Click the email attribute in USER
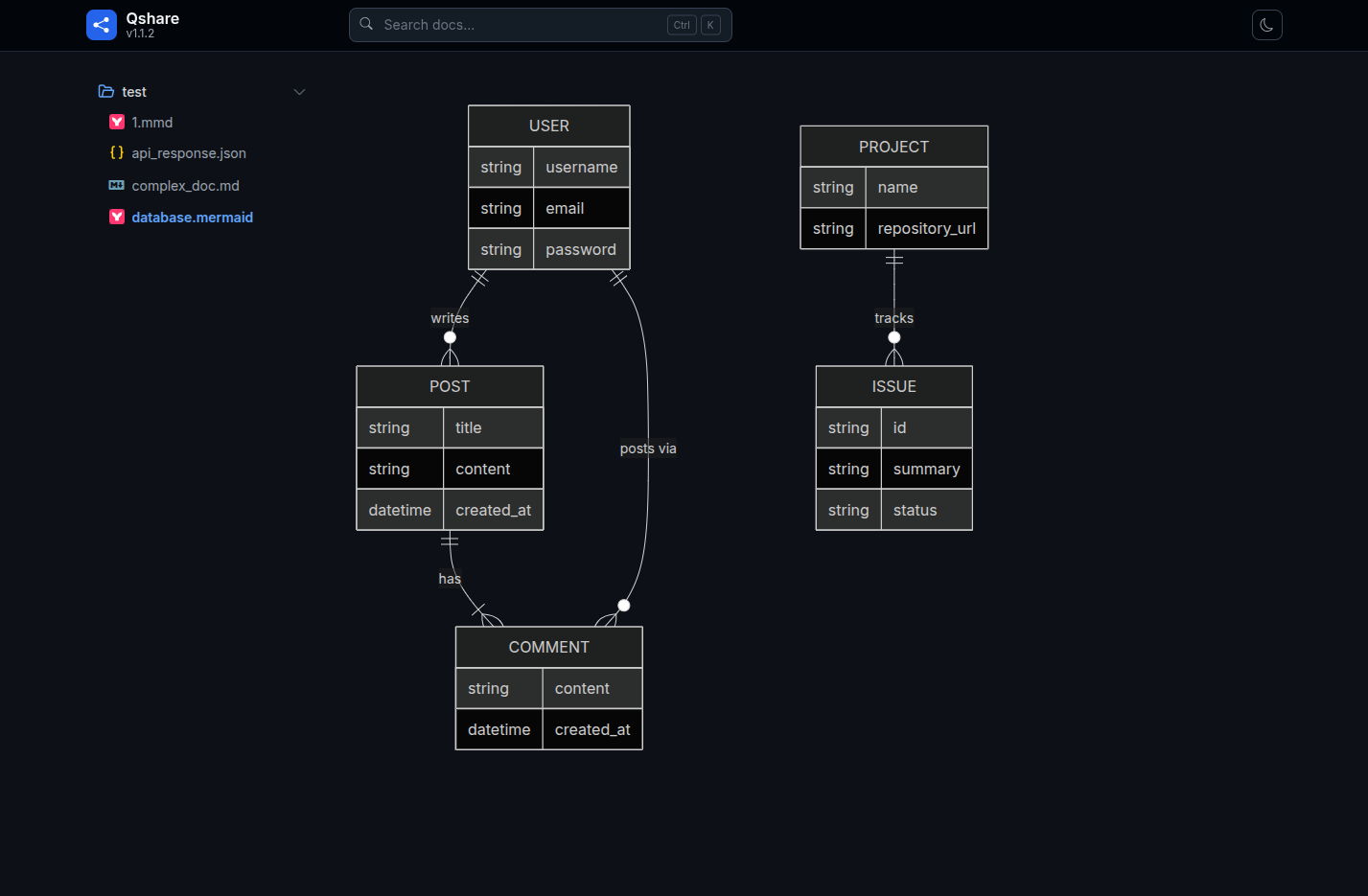This screenshot has height=896, width=1368. coord(582,208)
